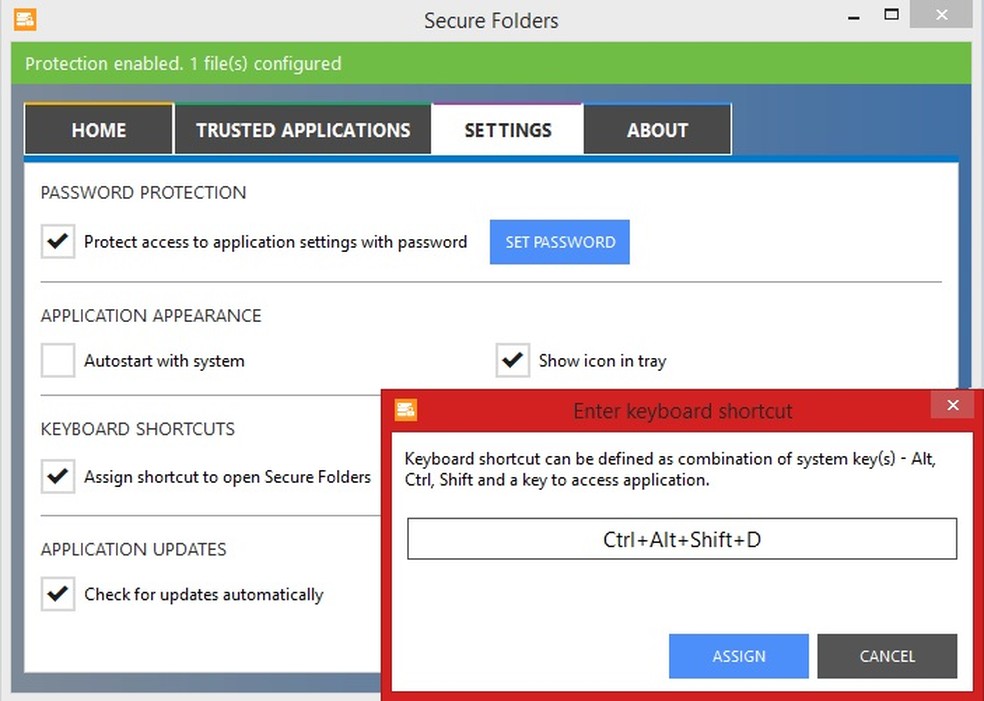Click the green protection status banner
984x701 pixels.
point(492,64)
